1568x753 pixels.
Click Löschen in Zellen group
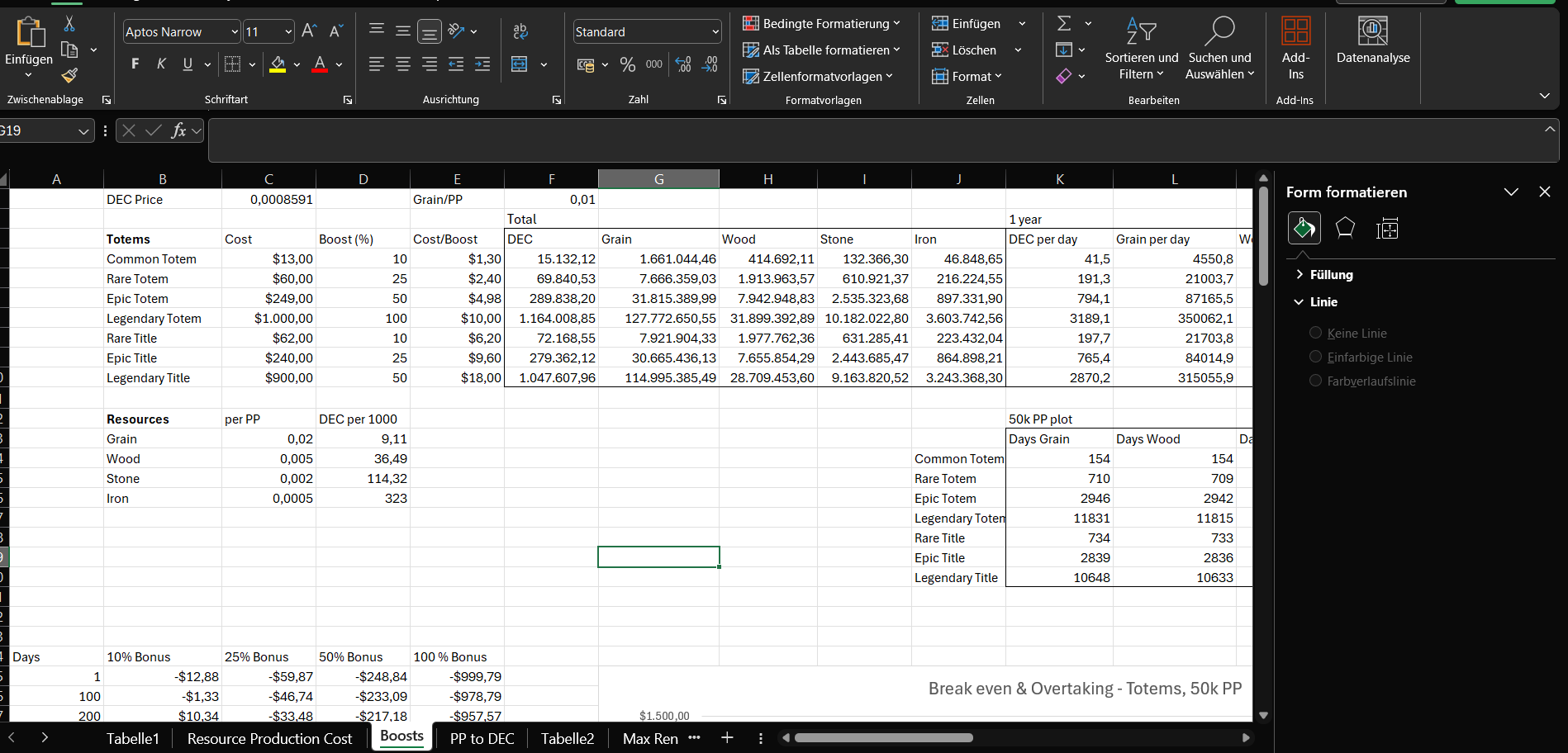(x=964, y=50)
